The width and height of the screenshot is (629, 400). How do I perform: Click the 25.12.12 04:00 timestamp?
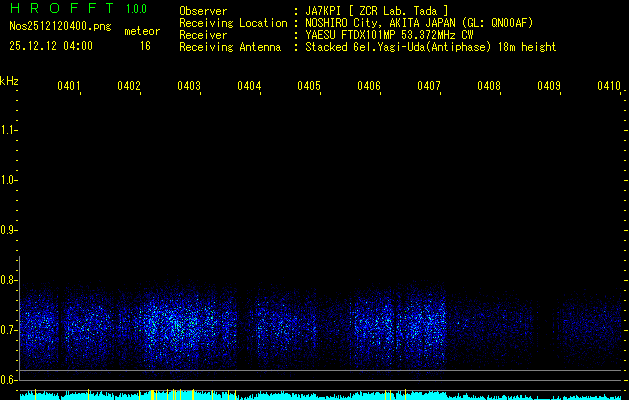pyautogui.click(x=50, y=46)
